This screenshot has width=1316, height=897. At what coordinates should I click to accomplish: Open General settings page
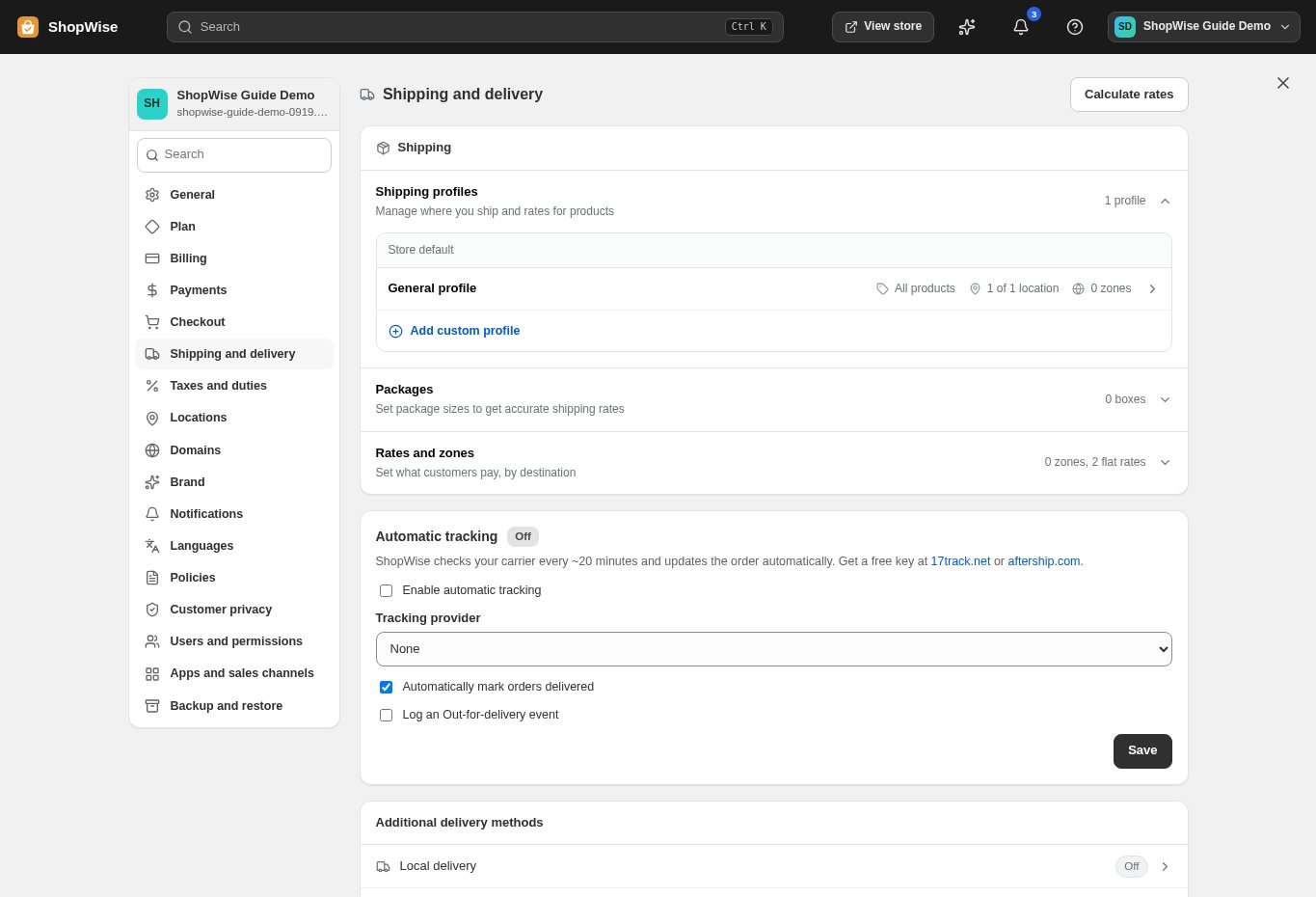234,195
